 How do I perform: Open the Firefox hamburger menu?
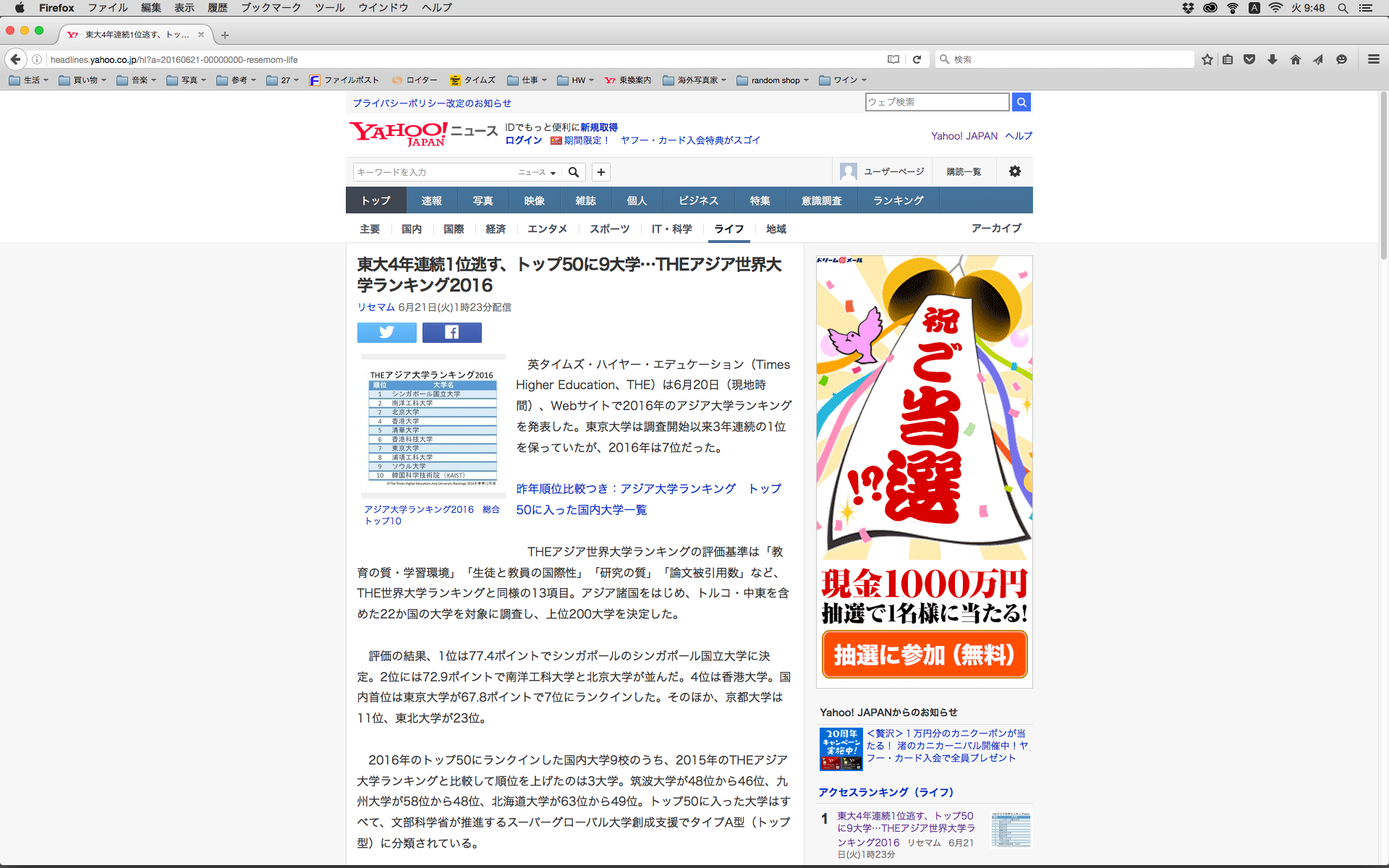[1373, 59]
